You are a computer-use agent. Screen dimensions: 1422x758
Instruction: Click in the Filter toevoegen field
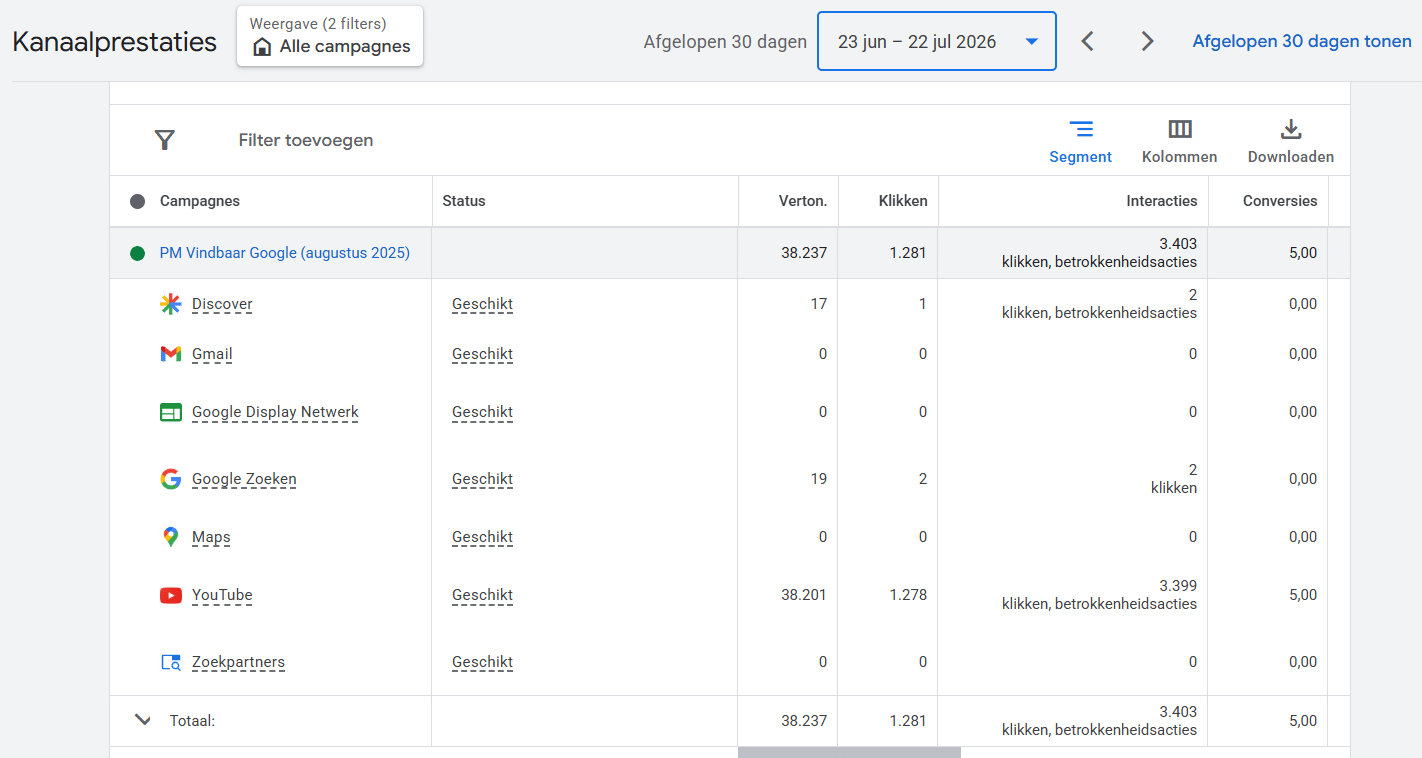(x=306, y=140)
